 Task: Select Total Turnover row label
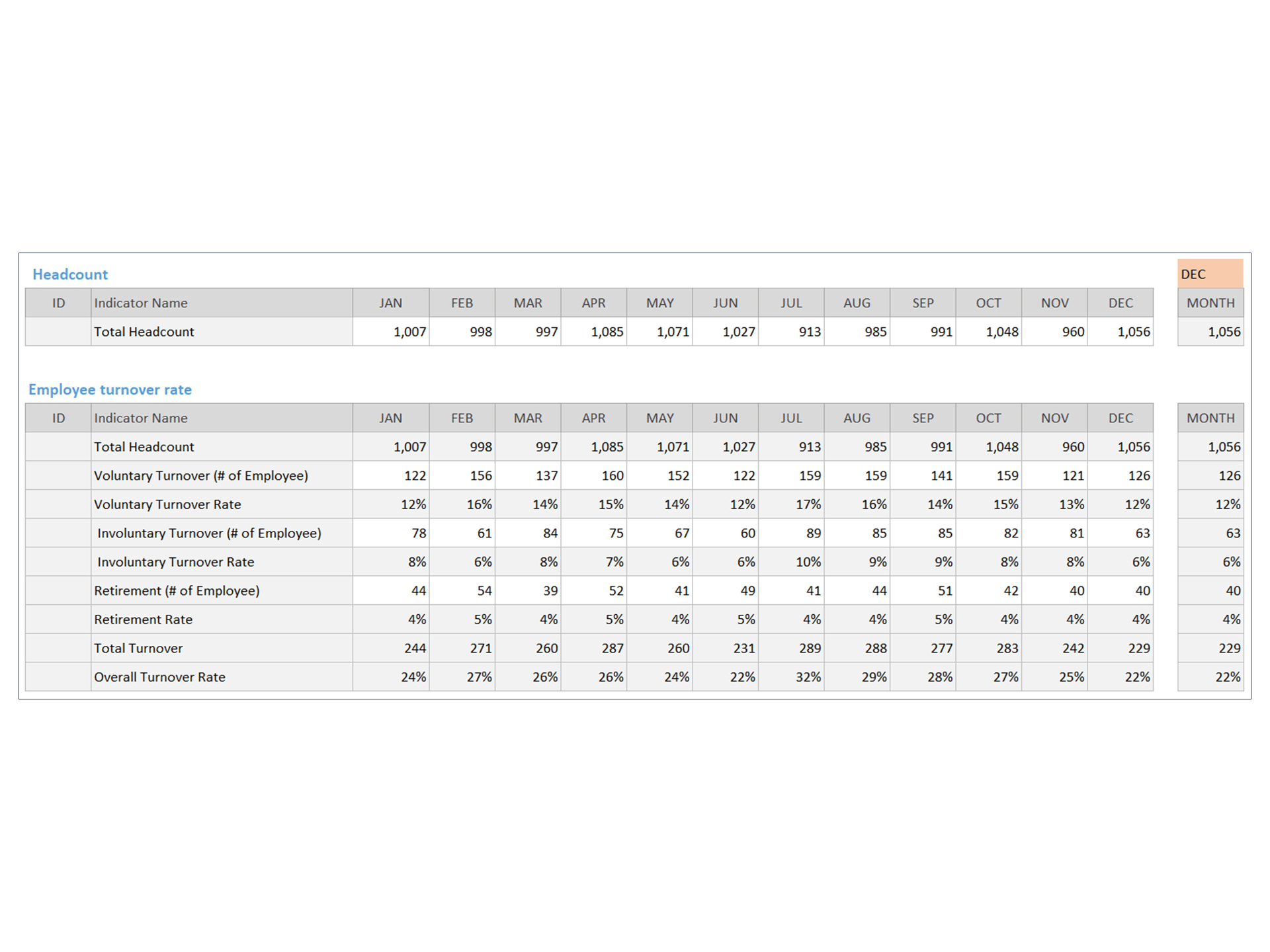[222, 648]
